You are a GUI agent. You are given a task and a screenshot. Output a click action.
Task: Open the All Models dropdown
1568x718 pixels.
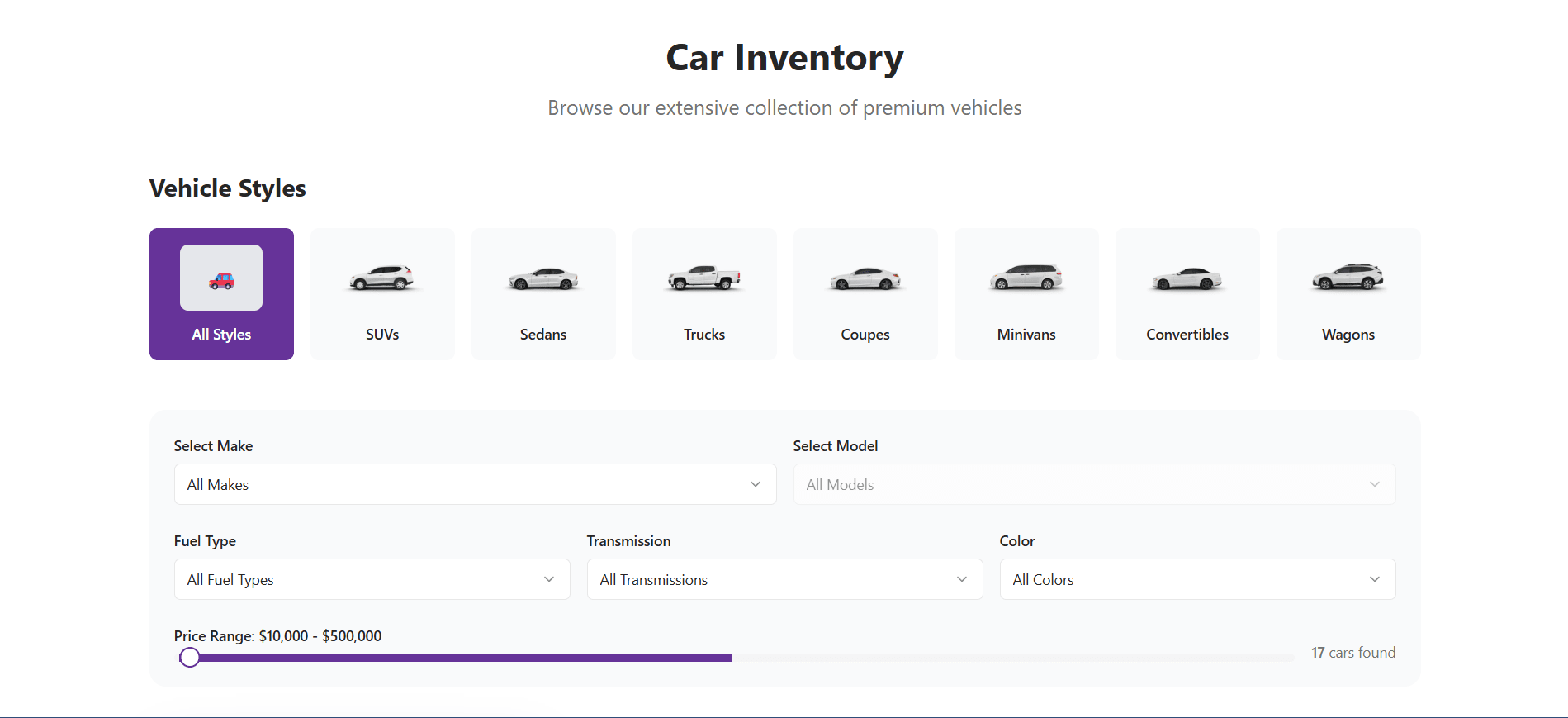click(1093, 484)
